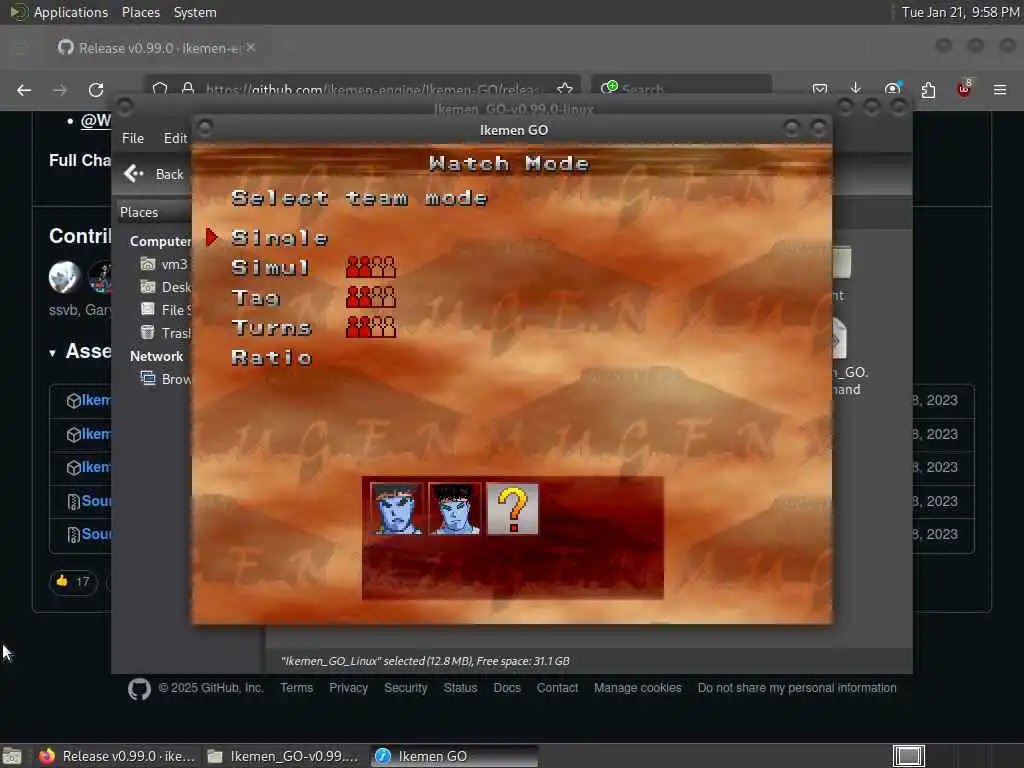This screenshot has width=1024, height=768.
Task: Click thumbs up reaction with 17
Action: click(x=73, y=581)
